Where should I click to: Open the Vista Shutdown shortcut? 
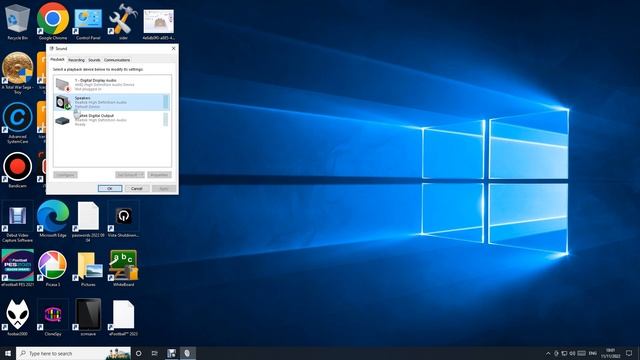click(123, 220)
